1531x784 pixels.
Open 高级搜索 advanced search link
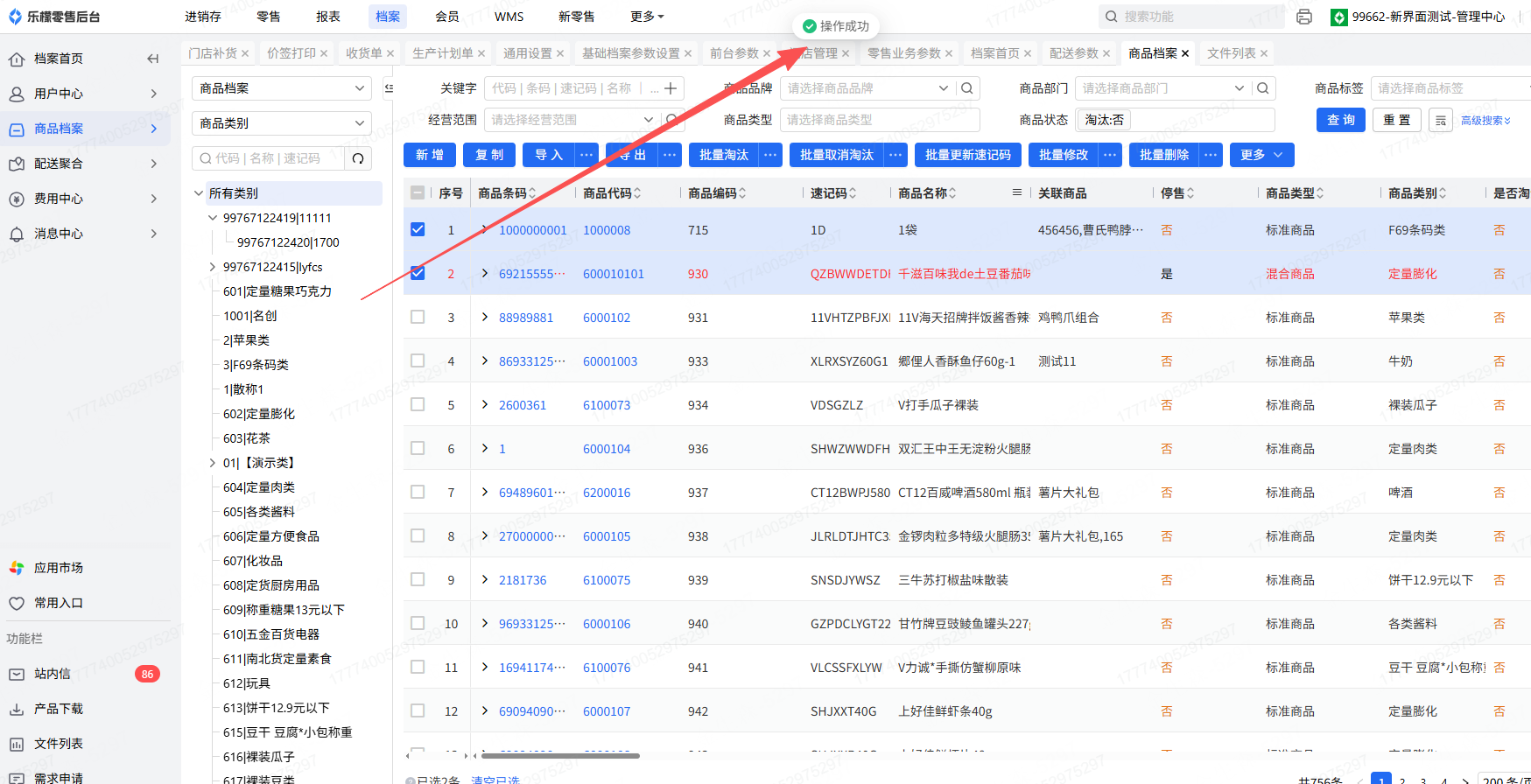1485,121
